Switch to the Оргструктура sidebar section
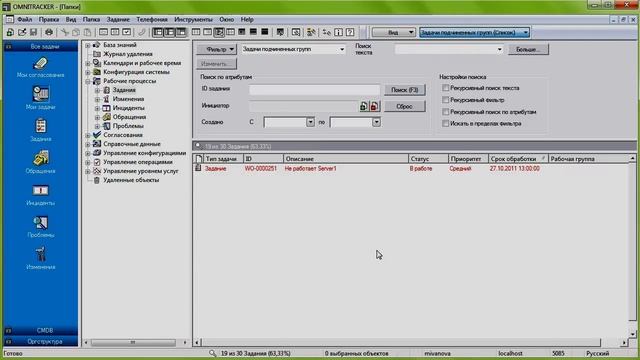Viewport: 640px width, 360px height. (40, 341)
